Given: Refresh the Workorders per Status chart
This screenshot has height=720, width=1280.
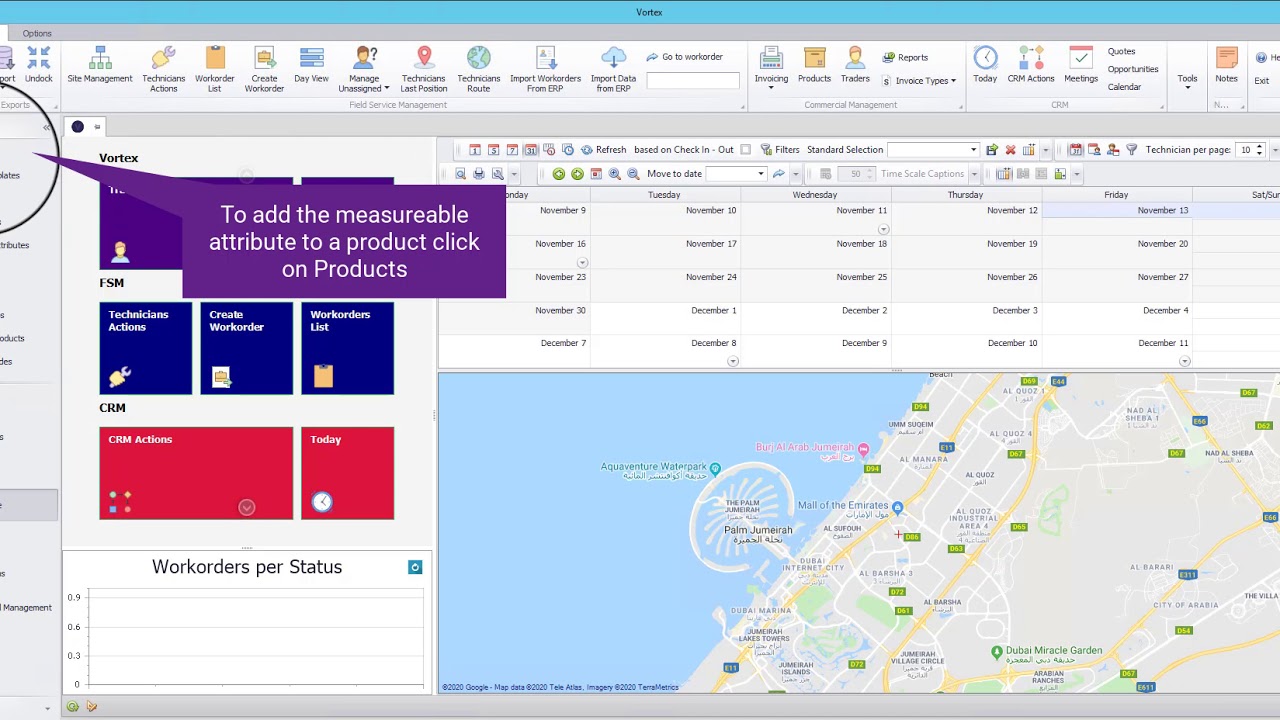Looking at the screenshot, I should coord(415,567).
